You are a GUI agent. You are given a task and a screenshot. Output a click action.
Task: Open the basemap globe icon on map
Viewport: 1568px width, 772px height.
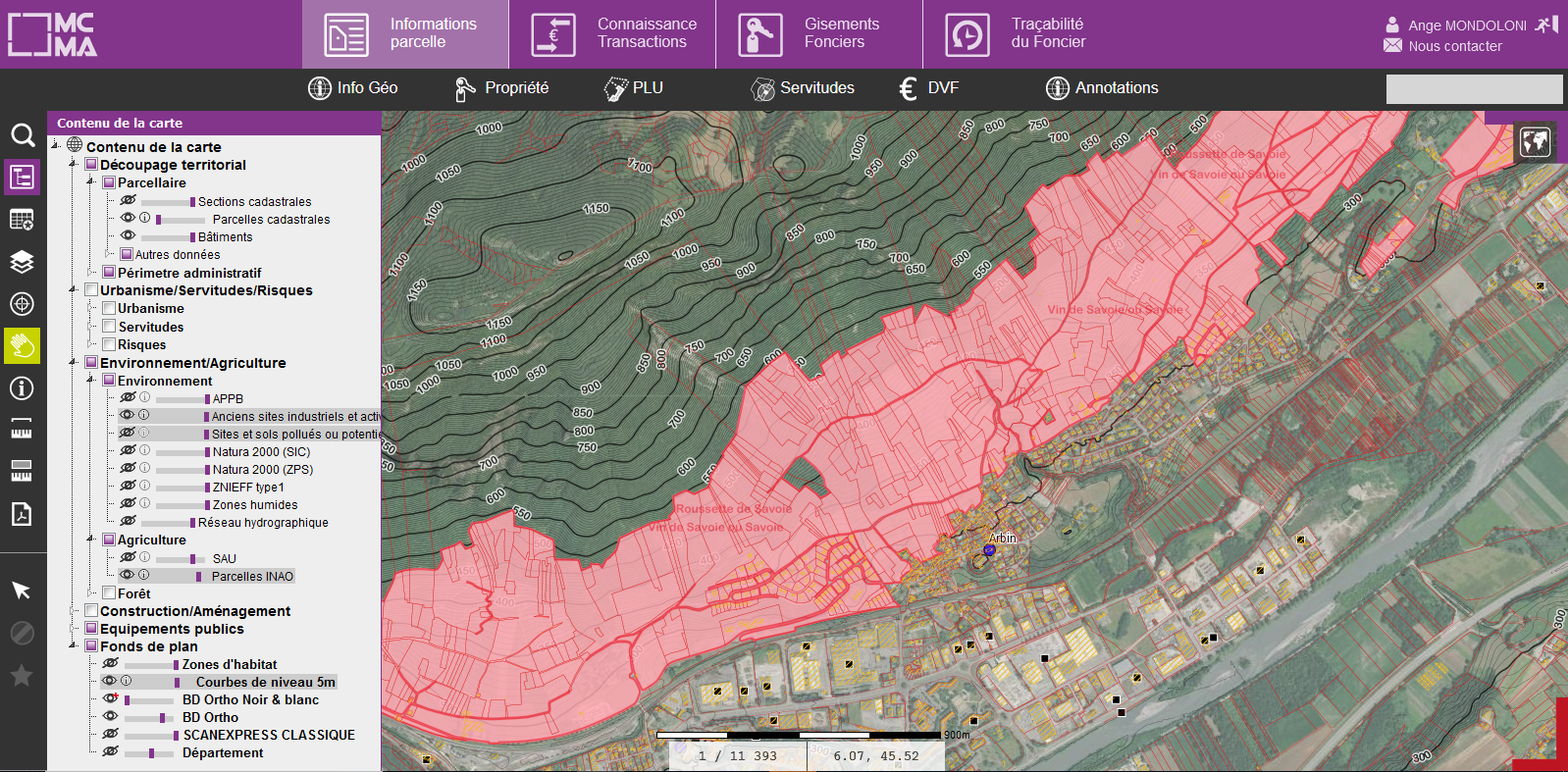coord(1535,142)
